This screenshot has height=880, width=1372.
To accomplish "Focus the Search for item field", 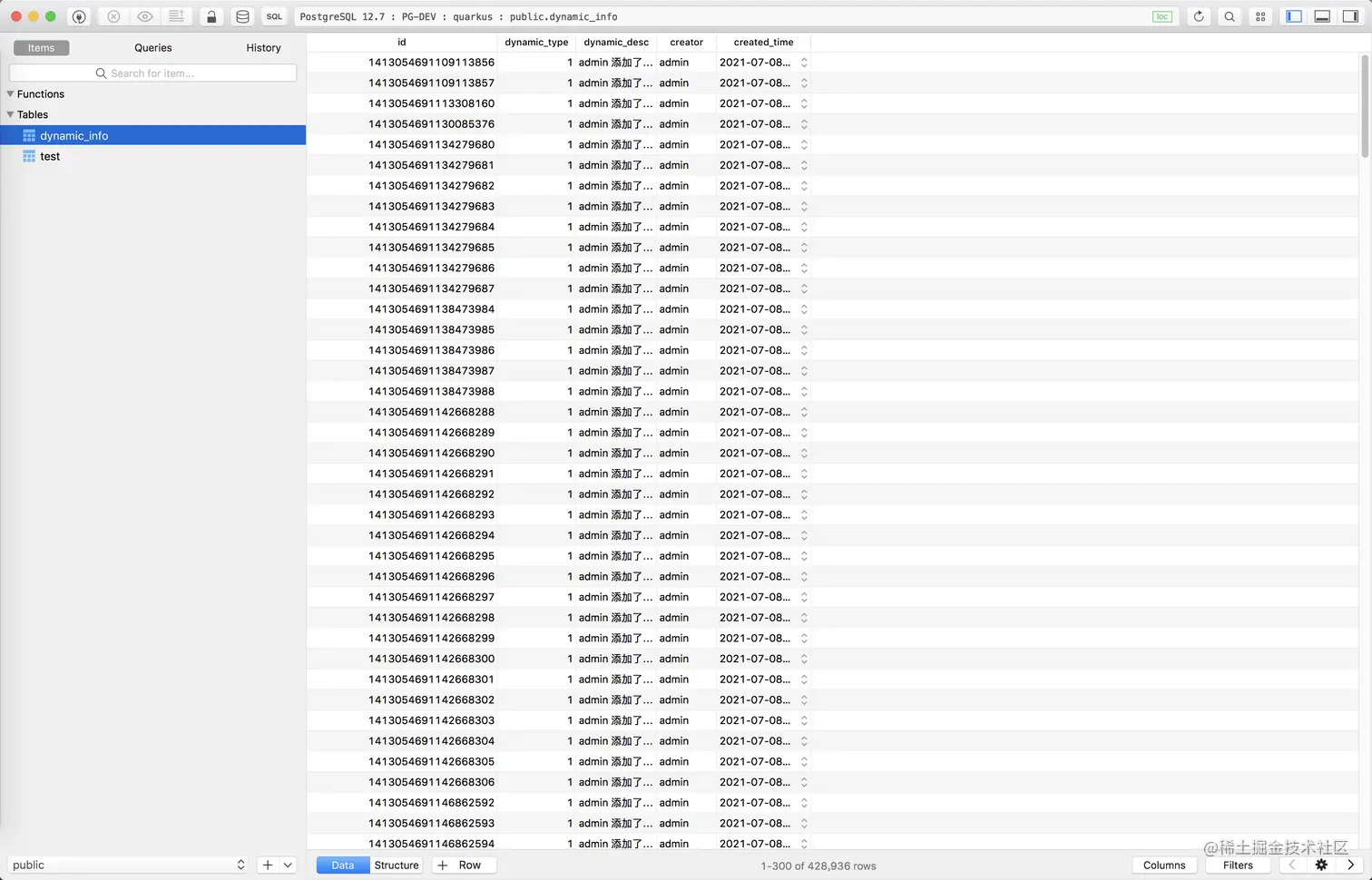I will tap(152, 73).
